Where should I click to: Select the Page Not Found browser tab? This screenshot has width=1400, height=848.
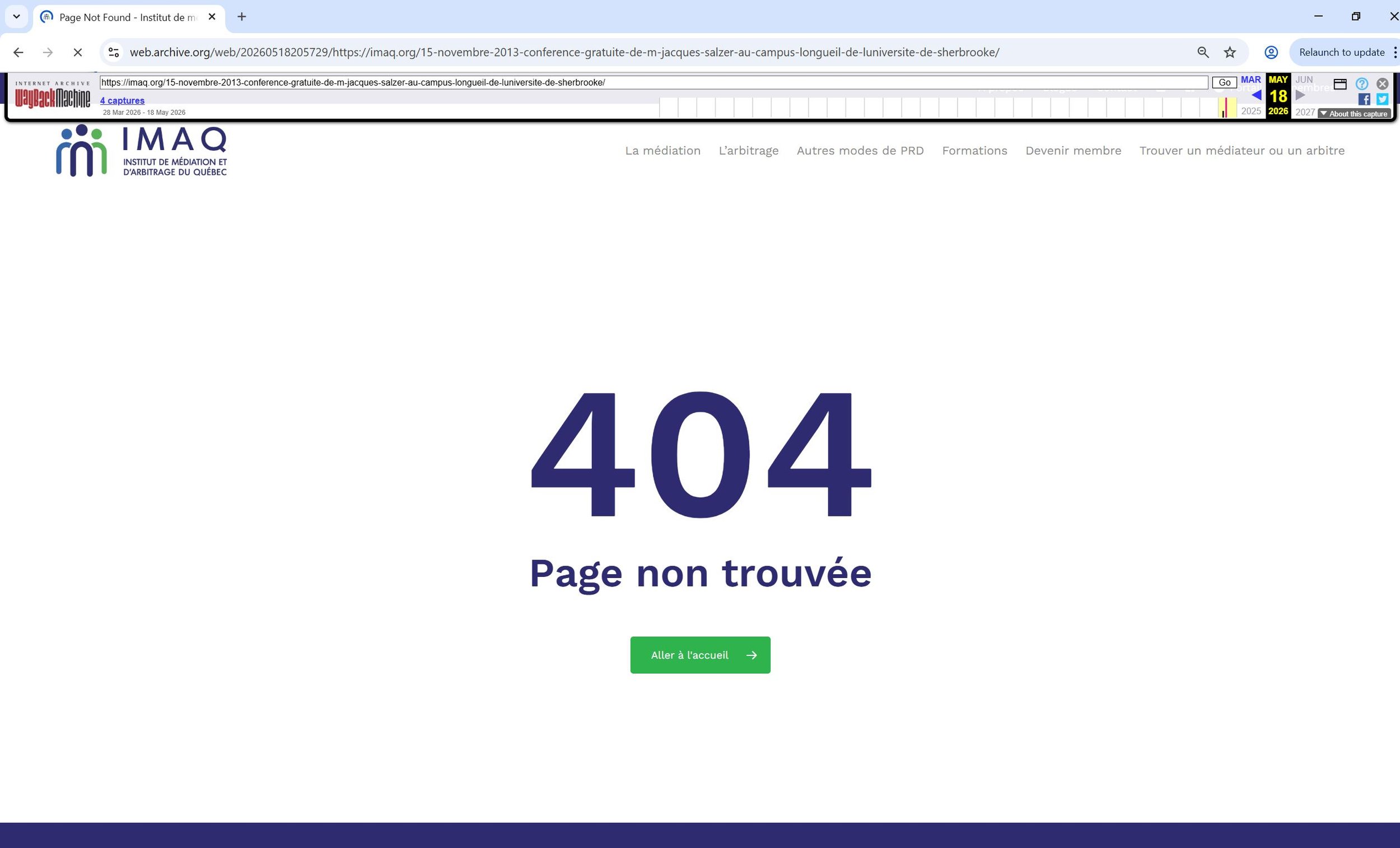pos(129,17)
